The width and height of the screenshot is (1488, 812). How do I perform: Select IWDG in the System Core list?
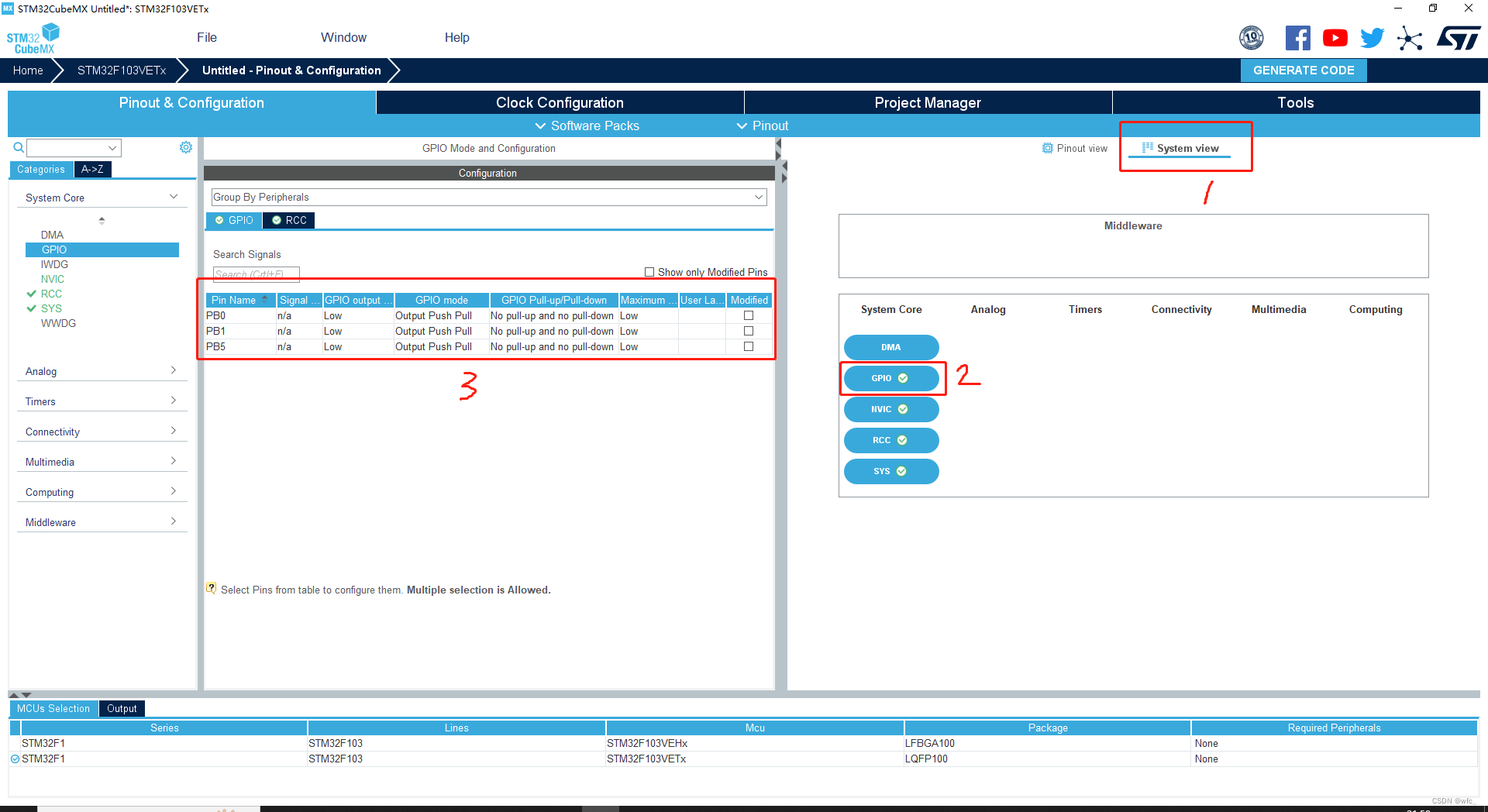[x=54, y=264]
